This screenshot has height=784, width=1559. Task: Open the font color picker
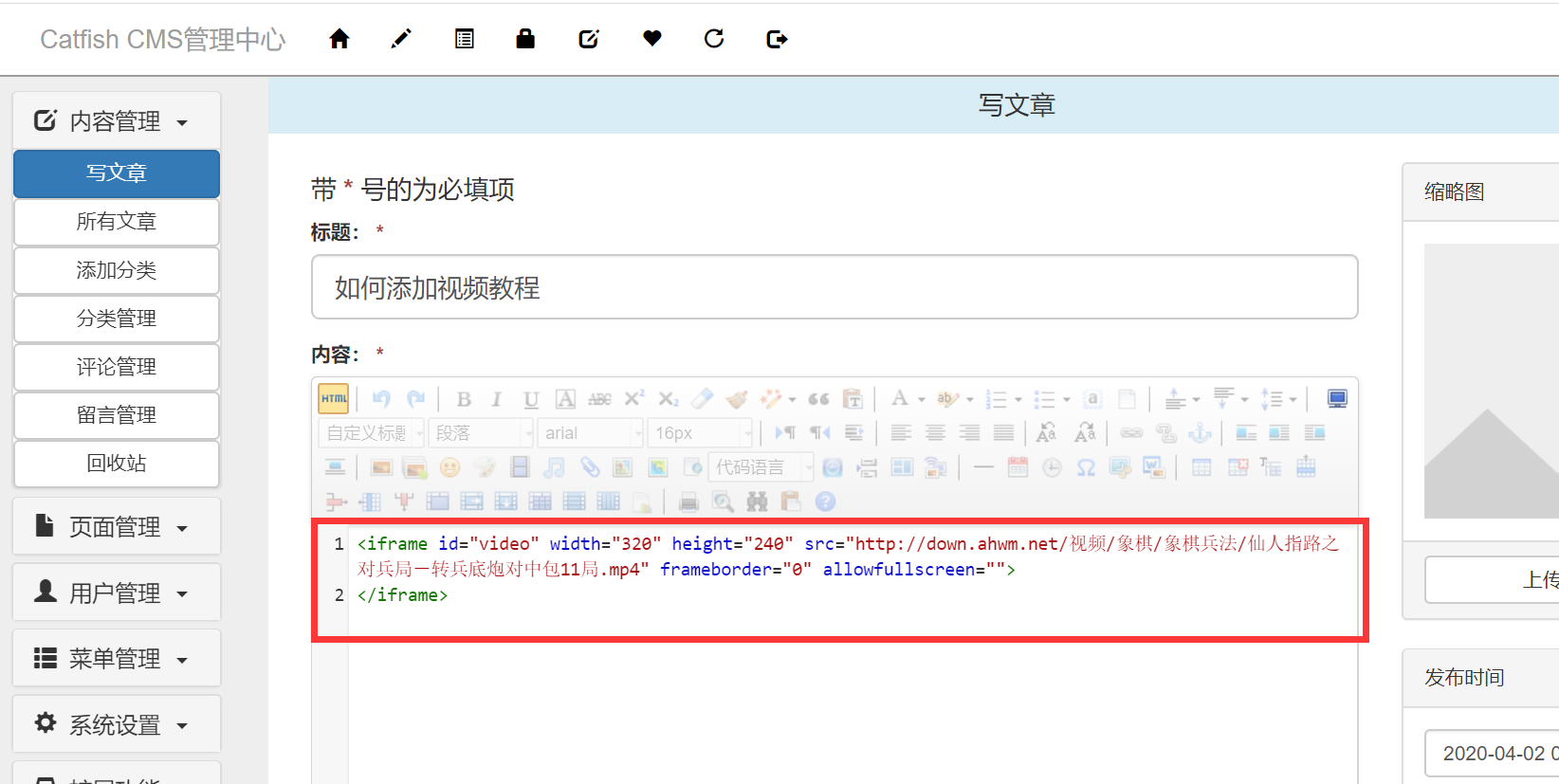point(901,399)
